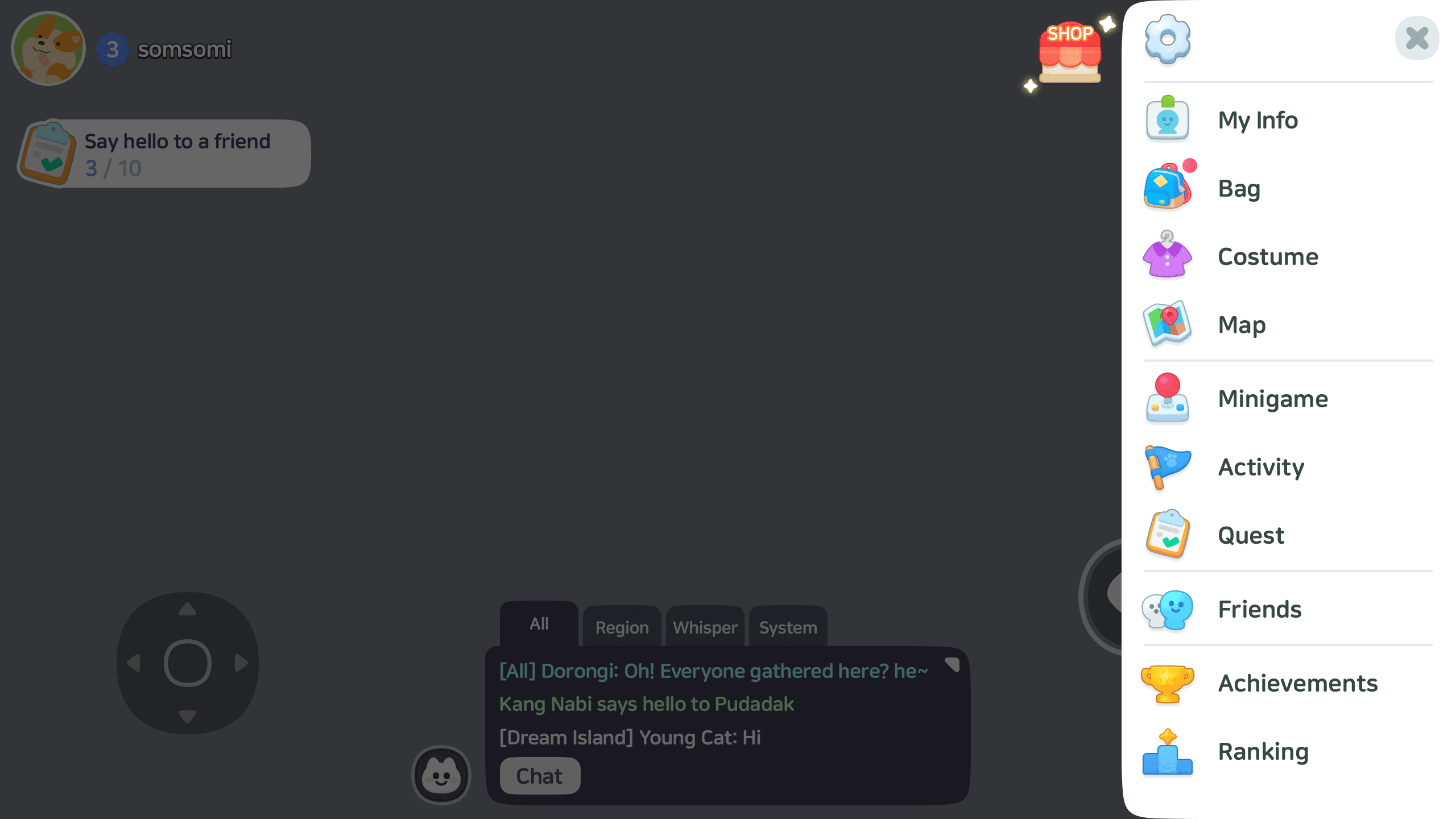The image size is (1456, 819).
Task: Open the Quest menu entry
Action: [x=1288, y=535]
